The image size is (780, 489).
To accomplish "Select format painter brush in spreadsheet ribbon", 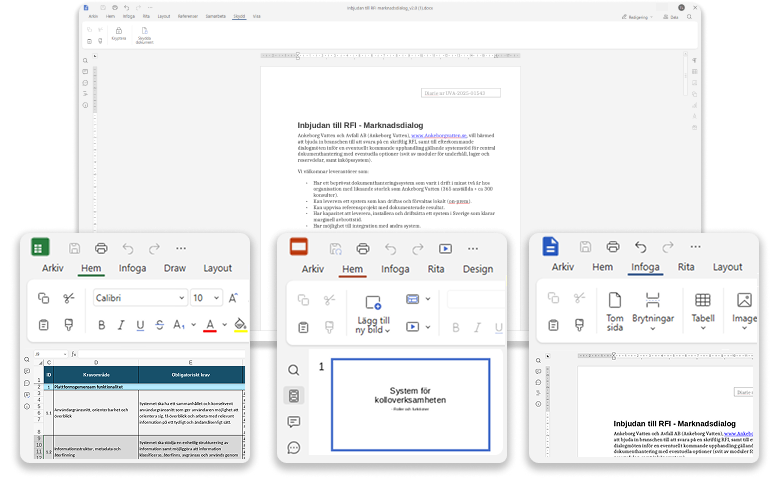I will (x=69, y=325).
